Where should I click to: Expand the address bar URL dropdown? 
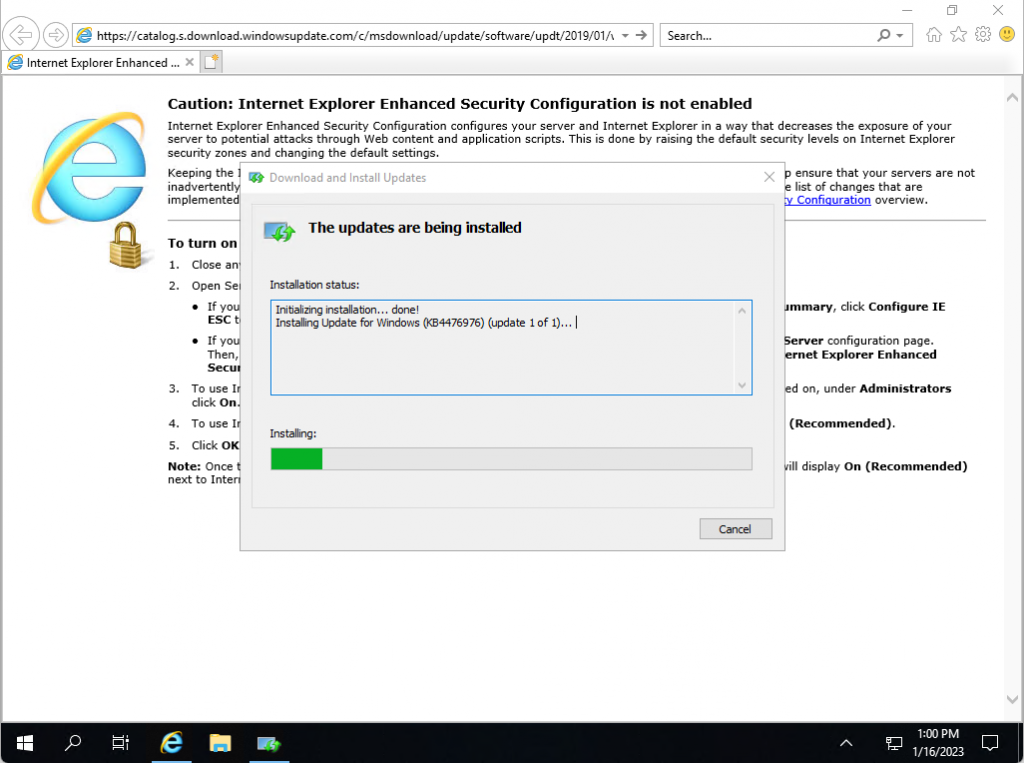pyautogui.click(x=625, y=35)
